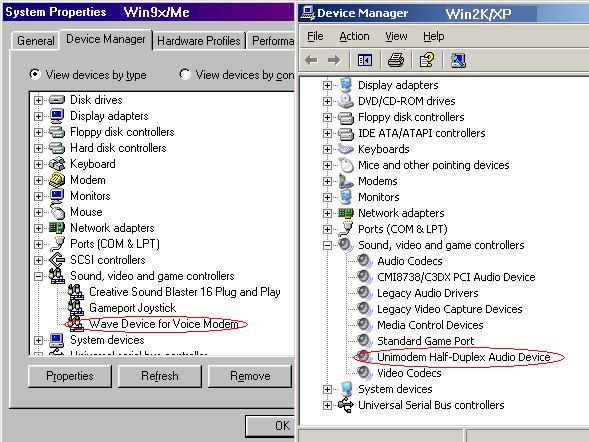Click the back arrow toolbar icon
This screenshot has width=589, height=442.
tap(311, 60)
